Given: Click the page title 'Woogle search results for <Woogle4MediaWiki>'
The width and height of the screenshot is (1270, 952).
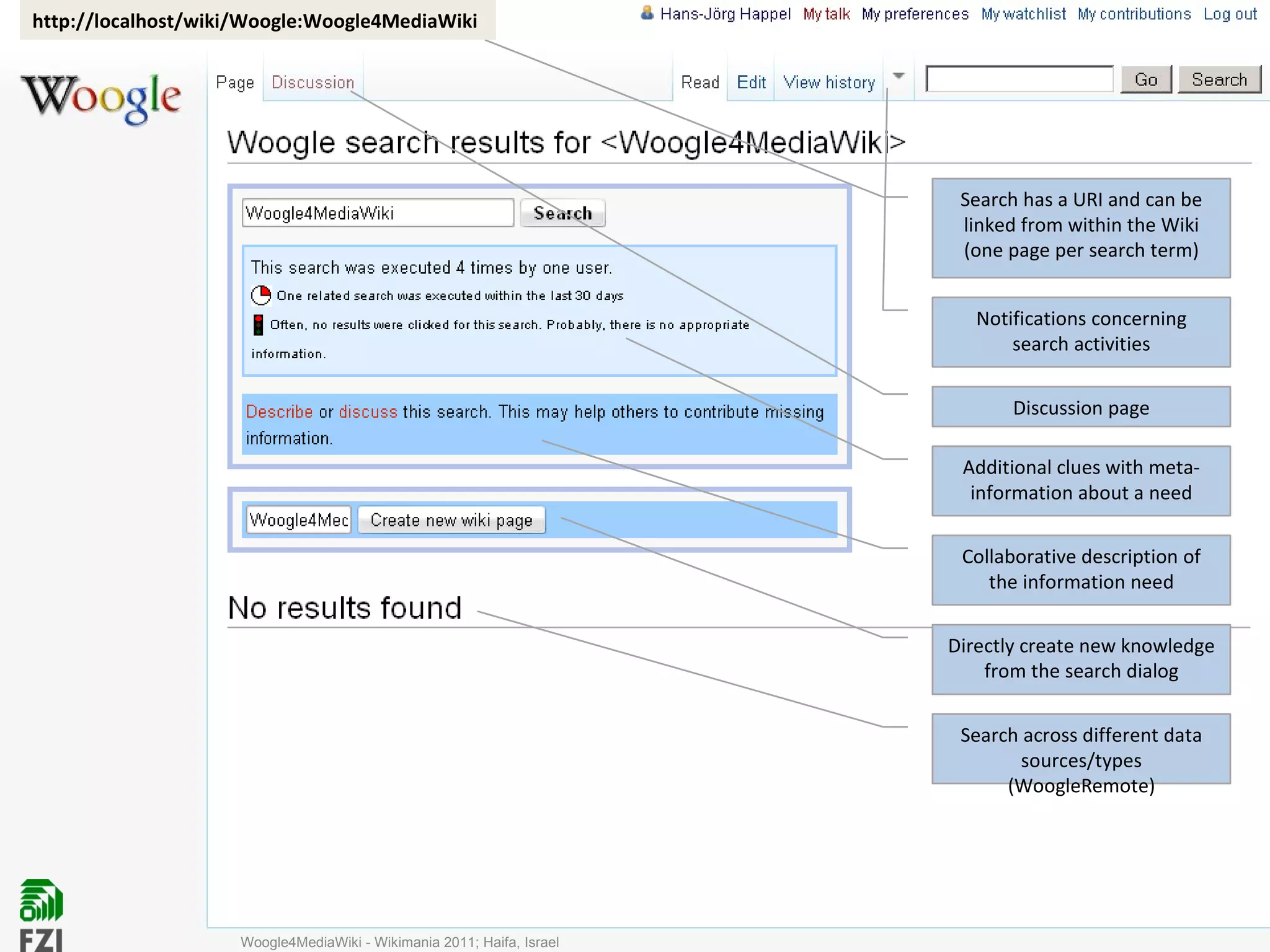Looking at the screenshot, I should 566,143.
